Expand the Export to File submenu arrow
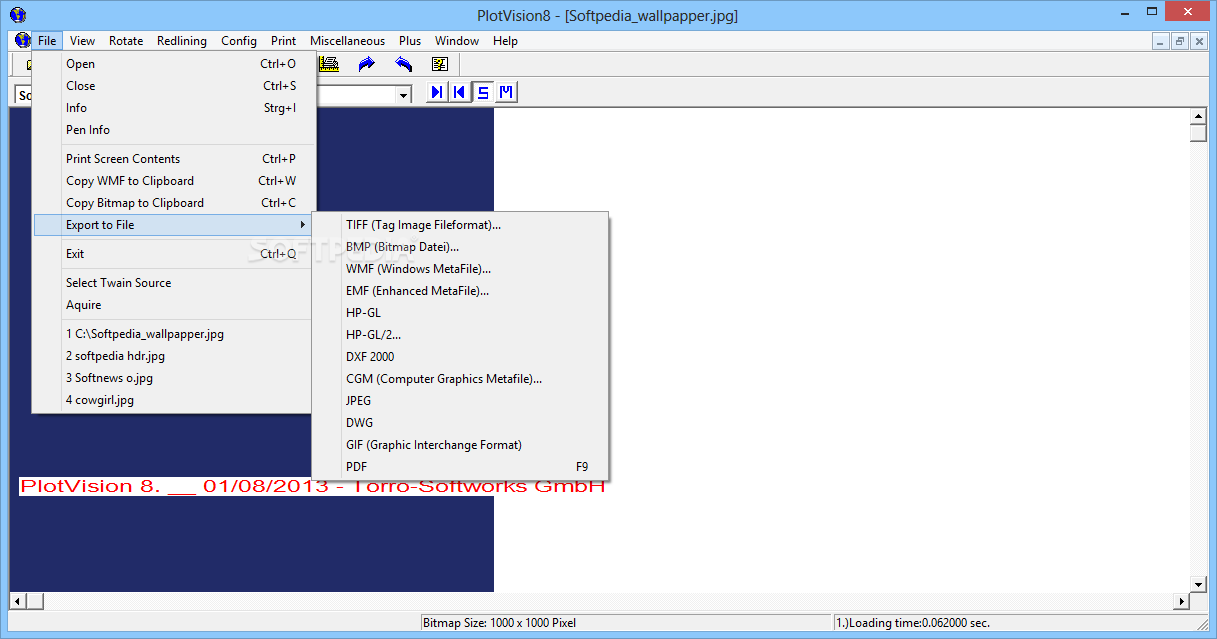The image size is (1217, 639). (x=303, y=225)
